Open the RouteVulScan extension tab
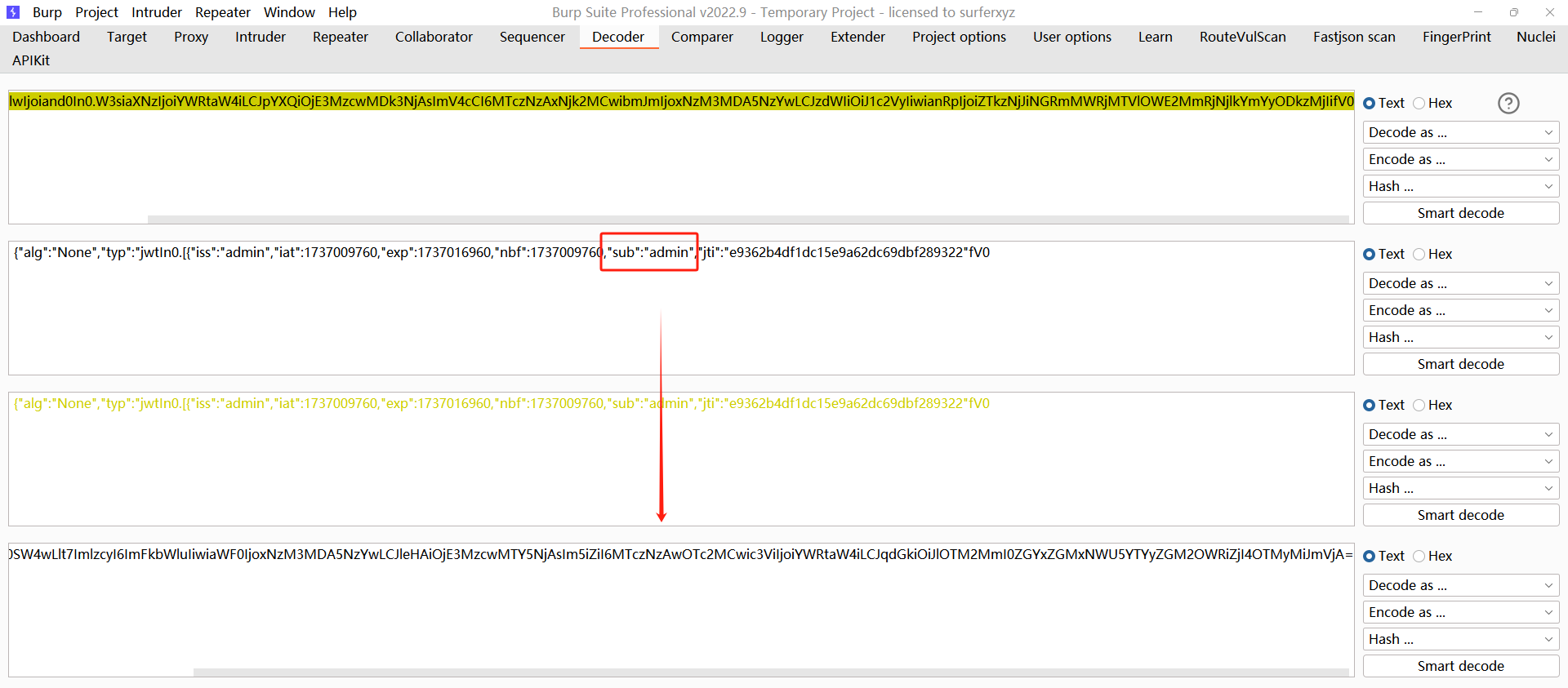This screenshot has width=1568, height=688. (1243, 37)
